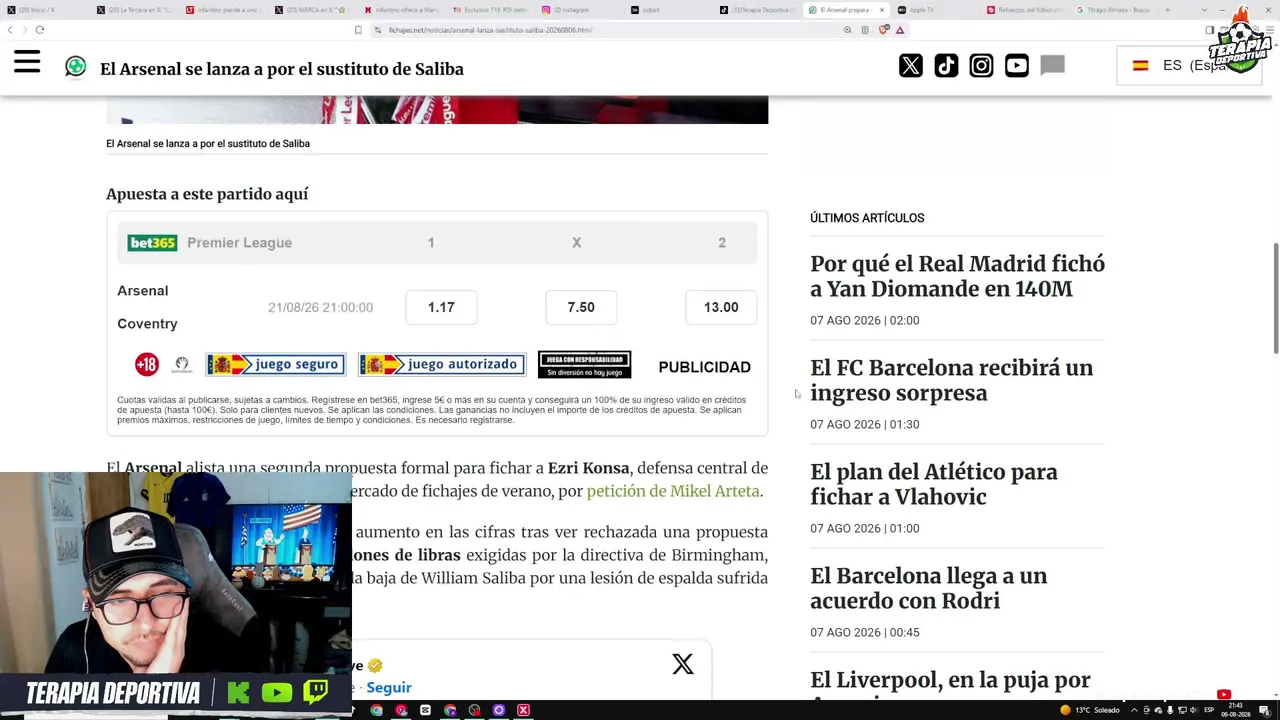The width and height of the screenshot is (1280, 720).
Task: Click the green football site logo
Action: point(75,67)
